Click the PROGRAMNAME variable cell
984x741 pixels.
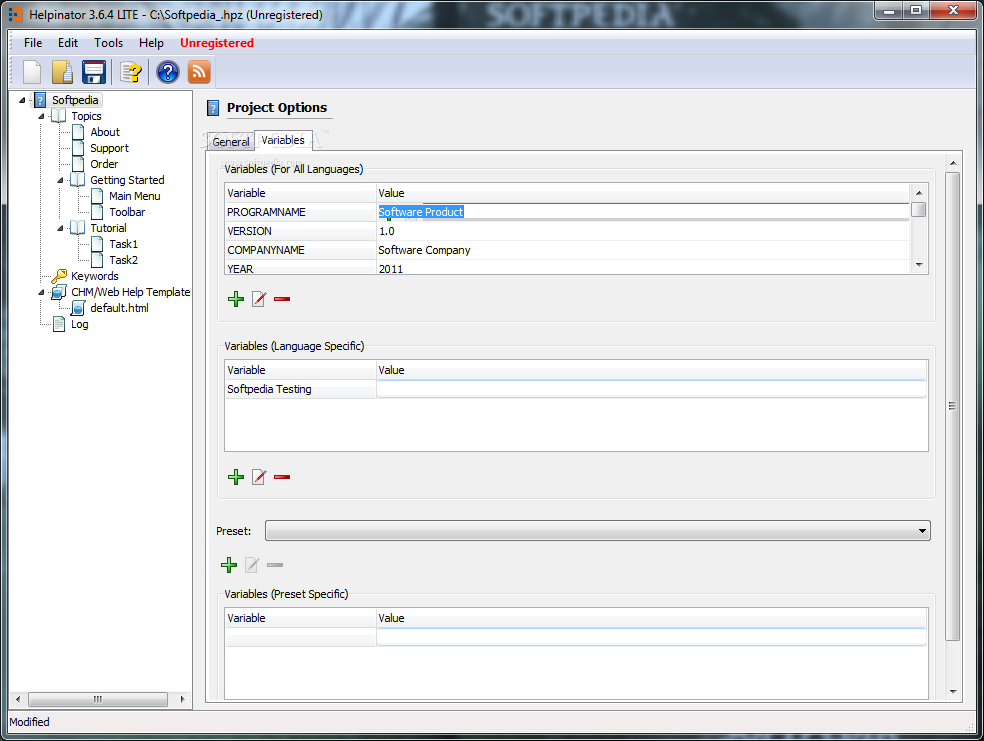coord(301,212)
